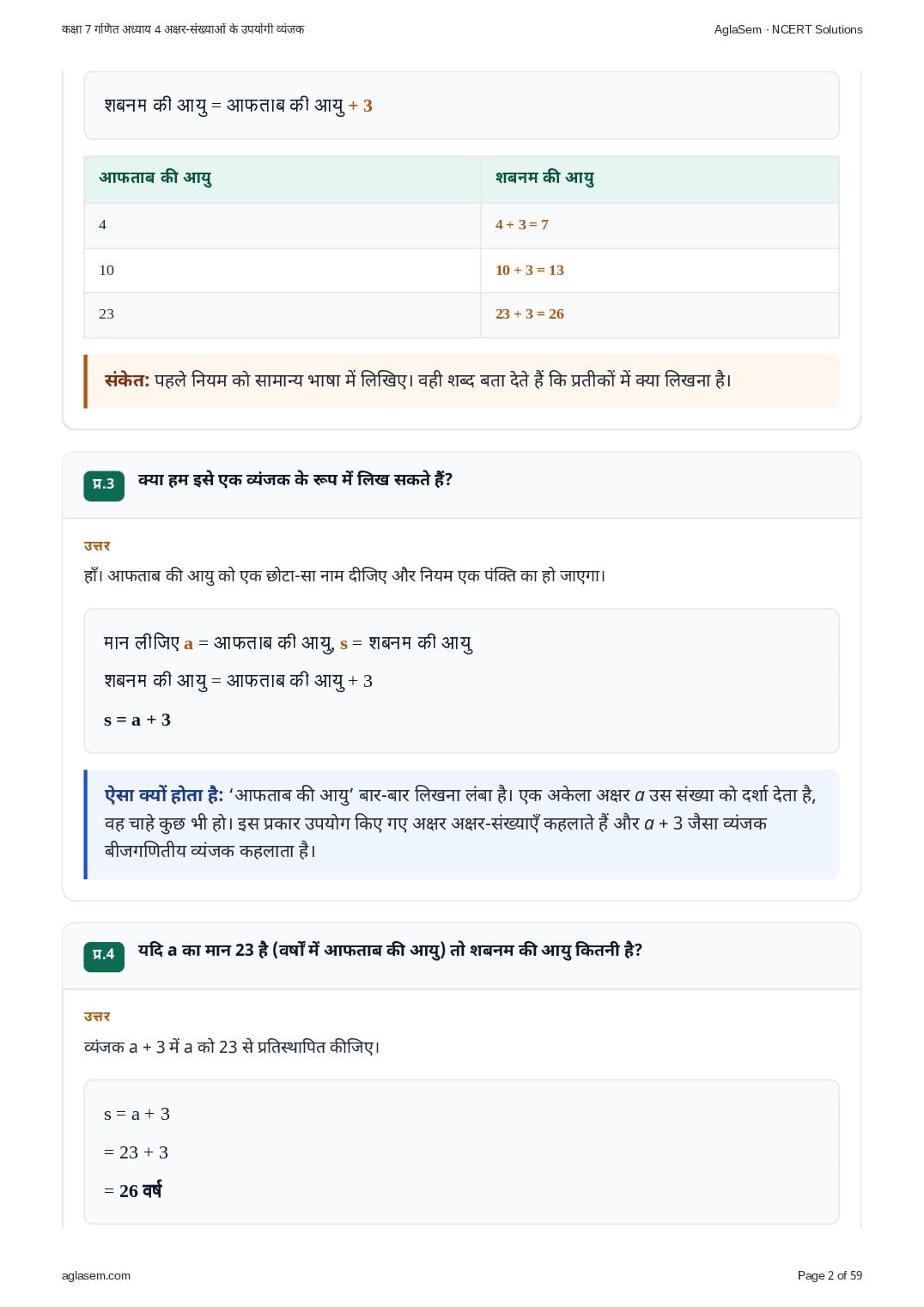Click the प्र.4 question badge
The height and width of the screenshot is (1307, 924).
pos(103,956)
